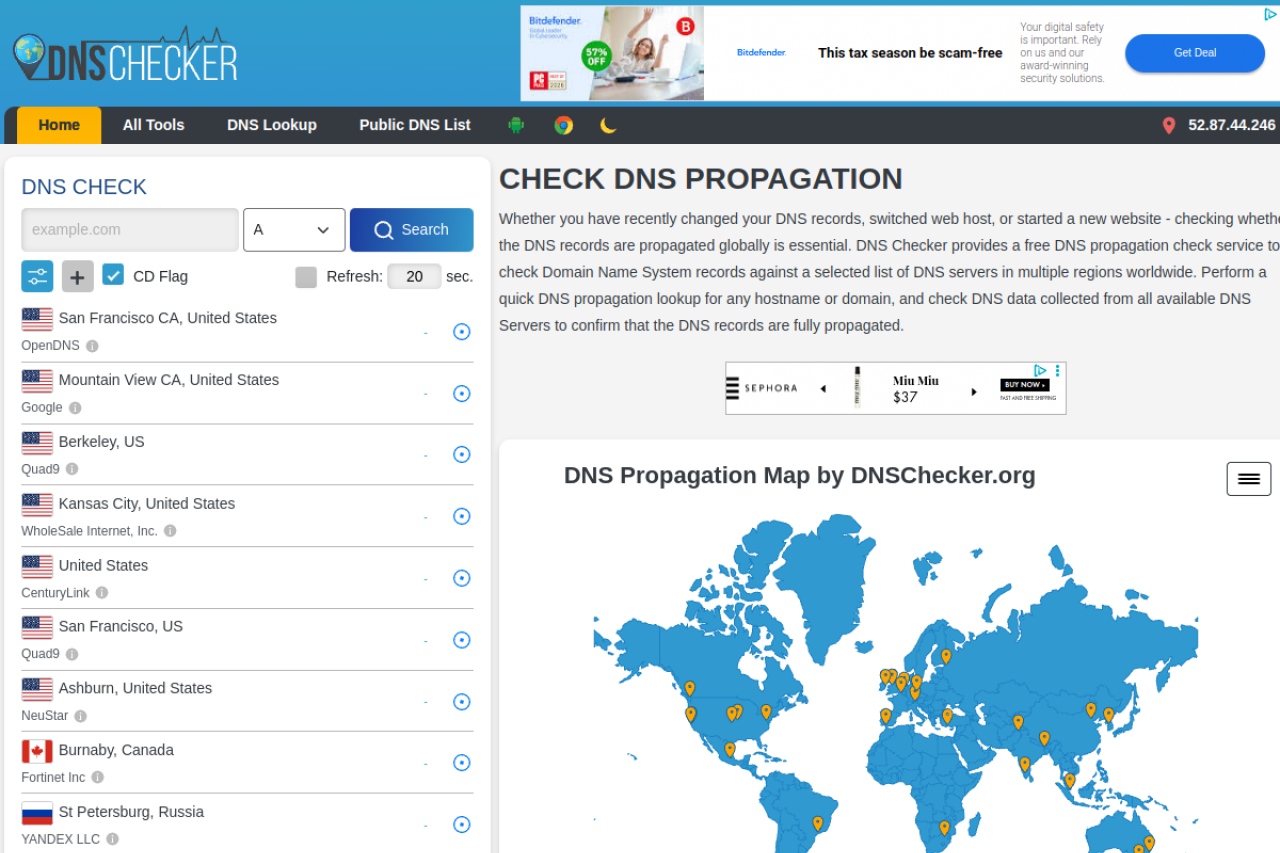Click the DNSChecker logo
The width and height of the screenshot is (1280, 853).
click(125, 56)
